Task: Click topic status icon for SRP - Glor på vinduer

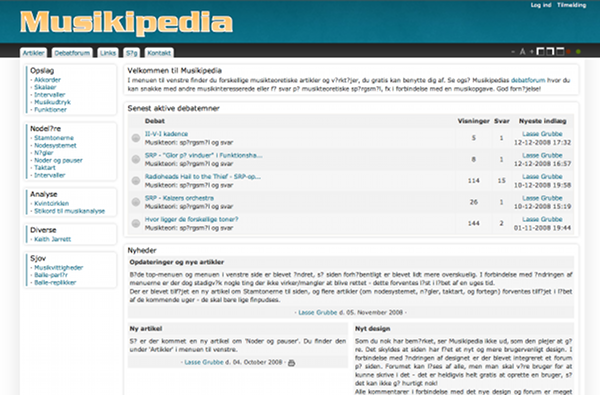Action: click(136, 159)
